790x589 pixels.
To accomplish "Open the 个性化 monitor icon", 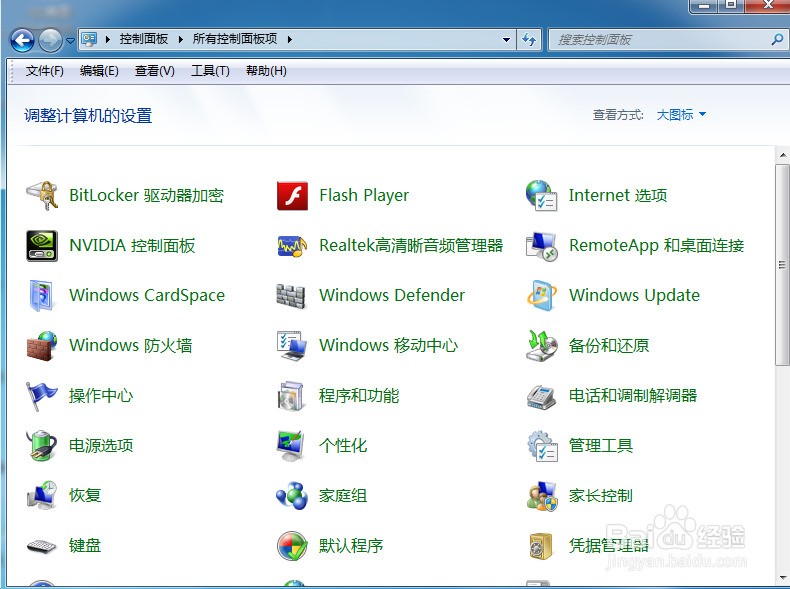I will coord(291,446).
